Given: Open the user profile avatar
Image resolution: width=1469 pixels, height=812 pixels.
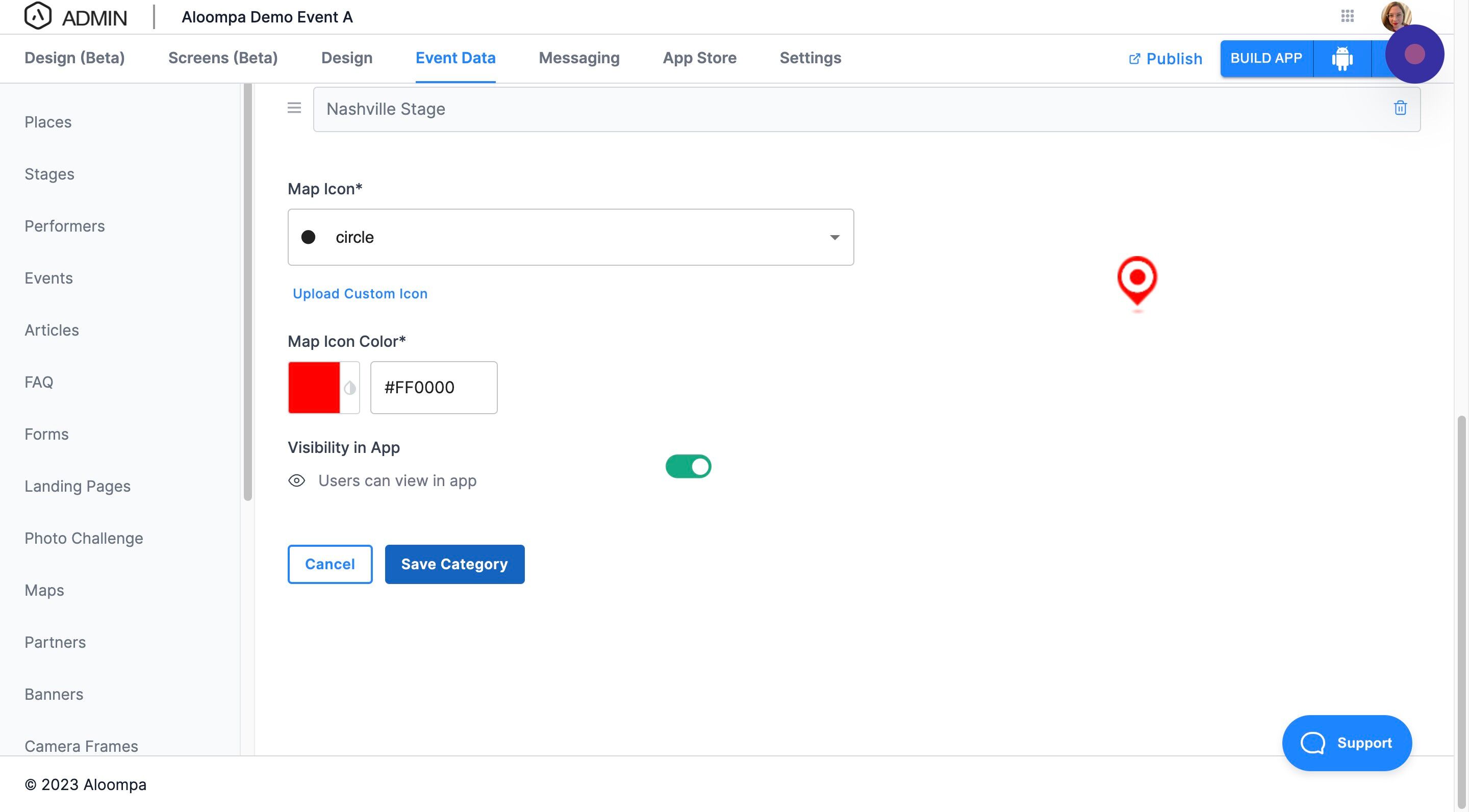Looking at the screenshot, I should coord(1396,15).
